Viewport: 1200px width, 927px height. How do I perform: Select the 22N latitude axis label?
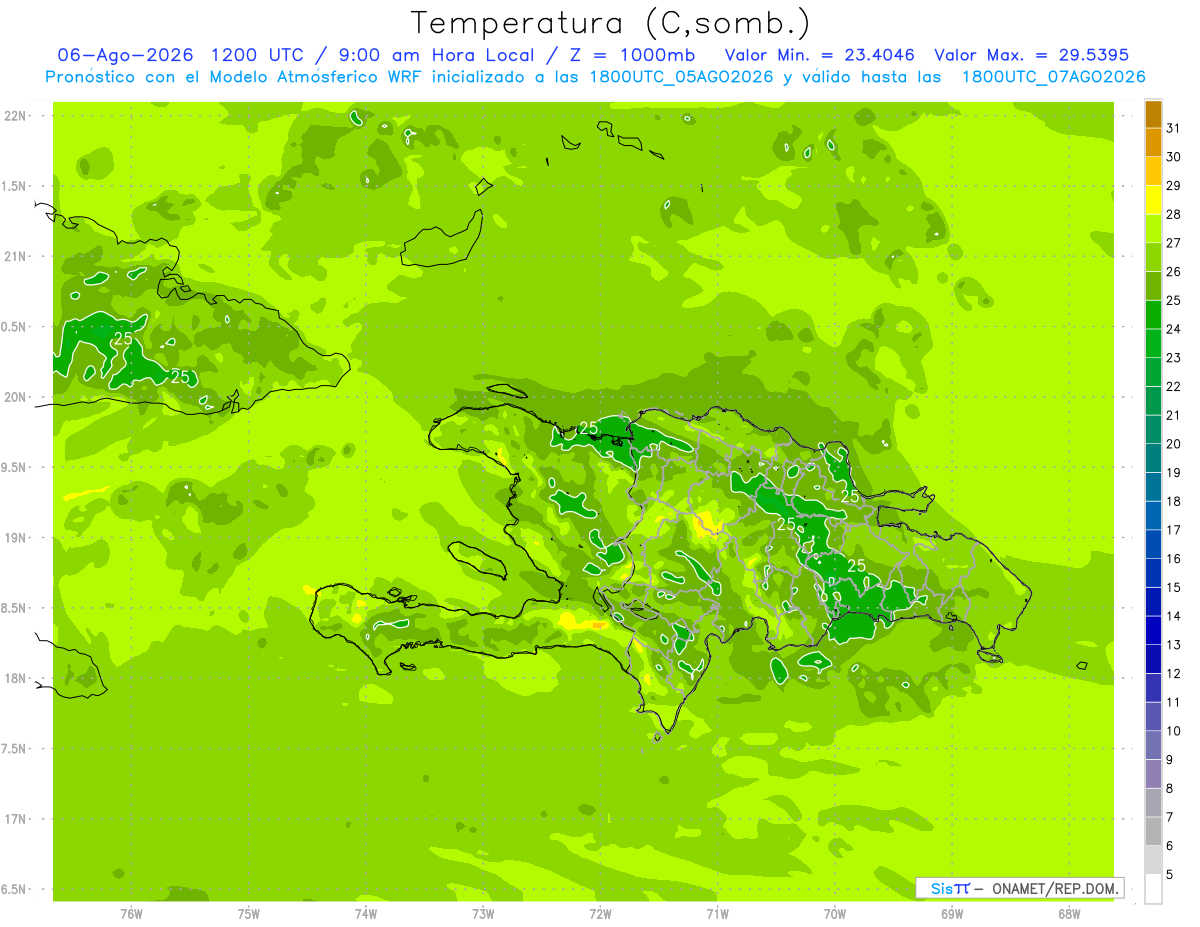click(15, 116)
